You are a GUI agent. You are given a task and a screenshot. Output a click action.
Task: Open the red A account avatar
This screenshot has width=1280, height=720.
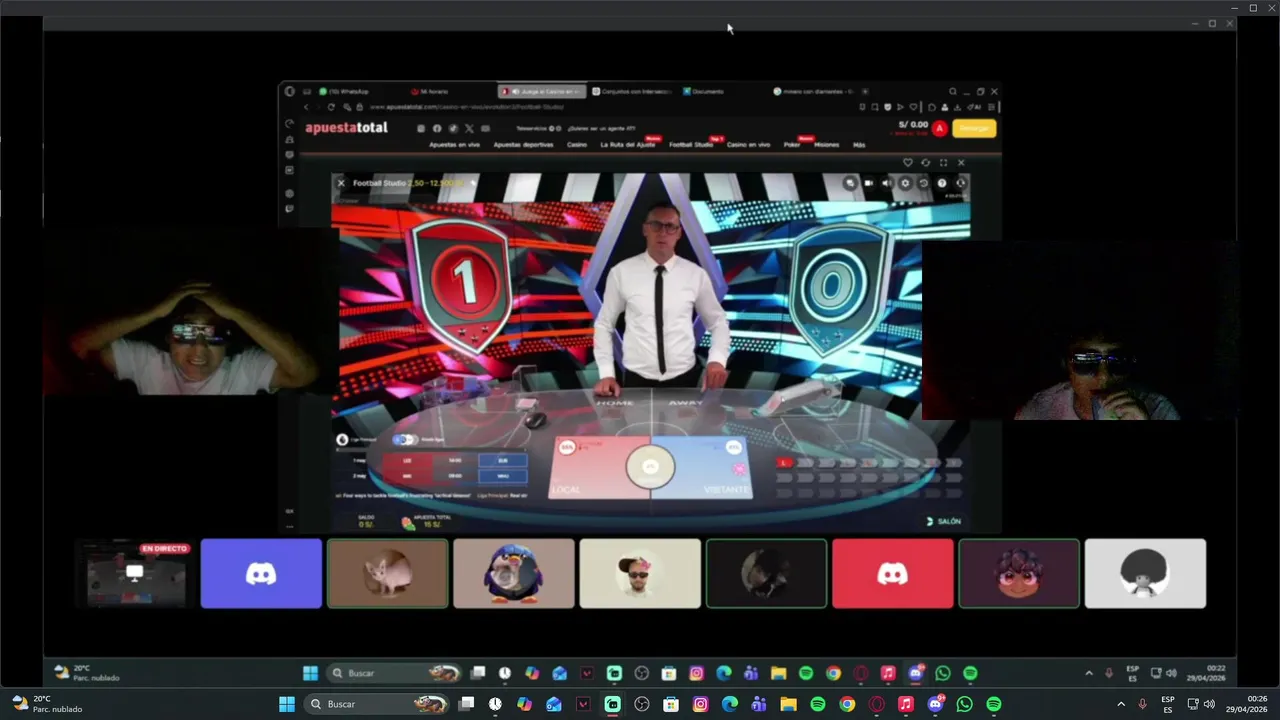939,128
